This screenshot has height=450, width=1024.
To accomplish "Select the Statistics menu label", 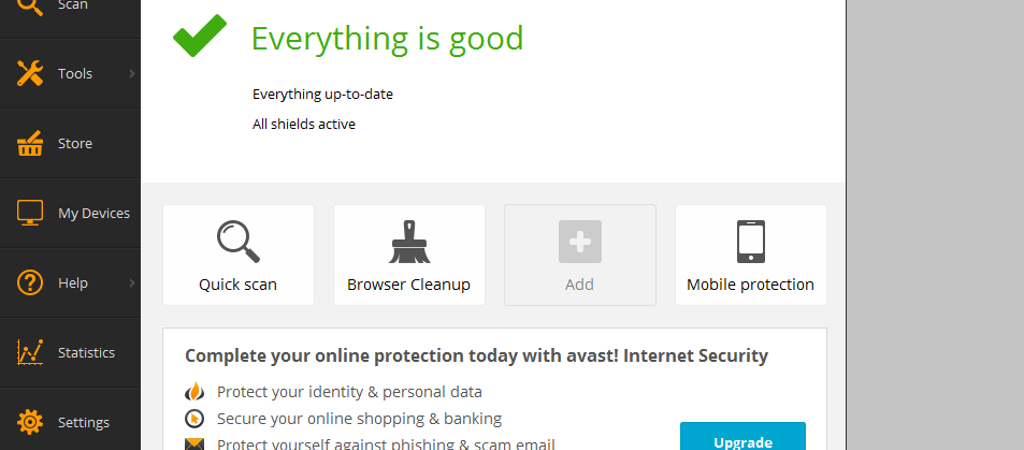I will (86, 353).
